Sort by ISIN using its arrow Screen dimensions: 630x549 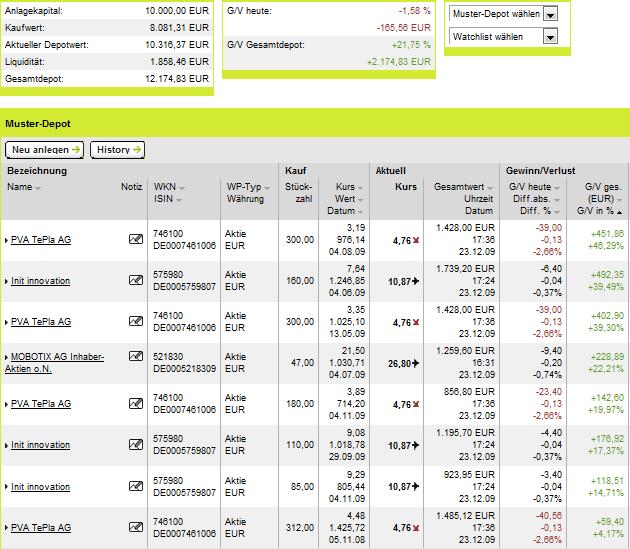pyautogui.click(x=179, y=200)
